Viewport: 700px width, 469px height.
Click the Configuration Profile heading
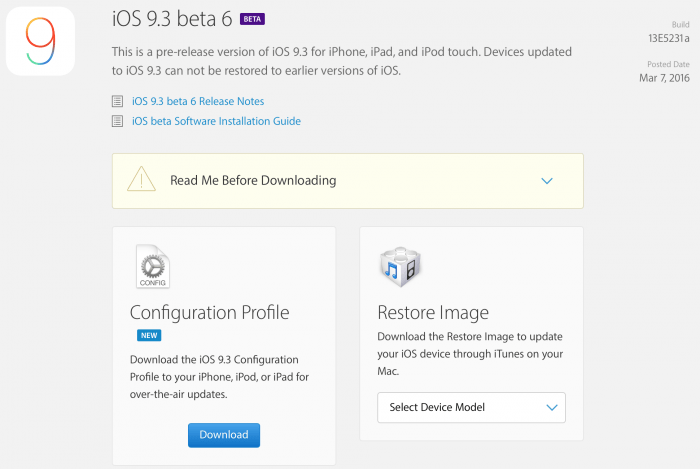point(209,312)
